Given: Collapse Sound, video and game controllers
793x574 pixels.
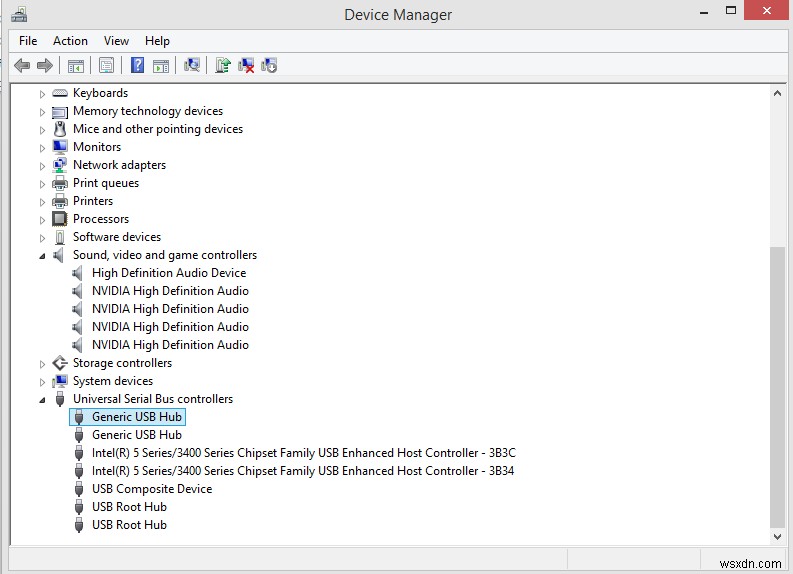Looking at the screenshot, I should [x=42, y=256].
